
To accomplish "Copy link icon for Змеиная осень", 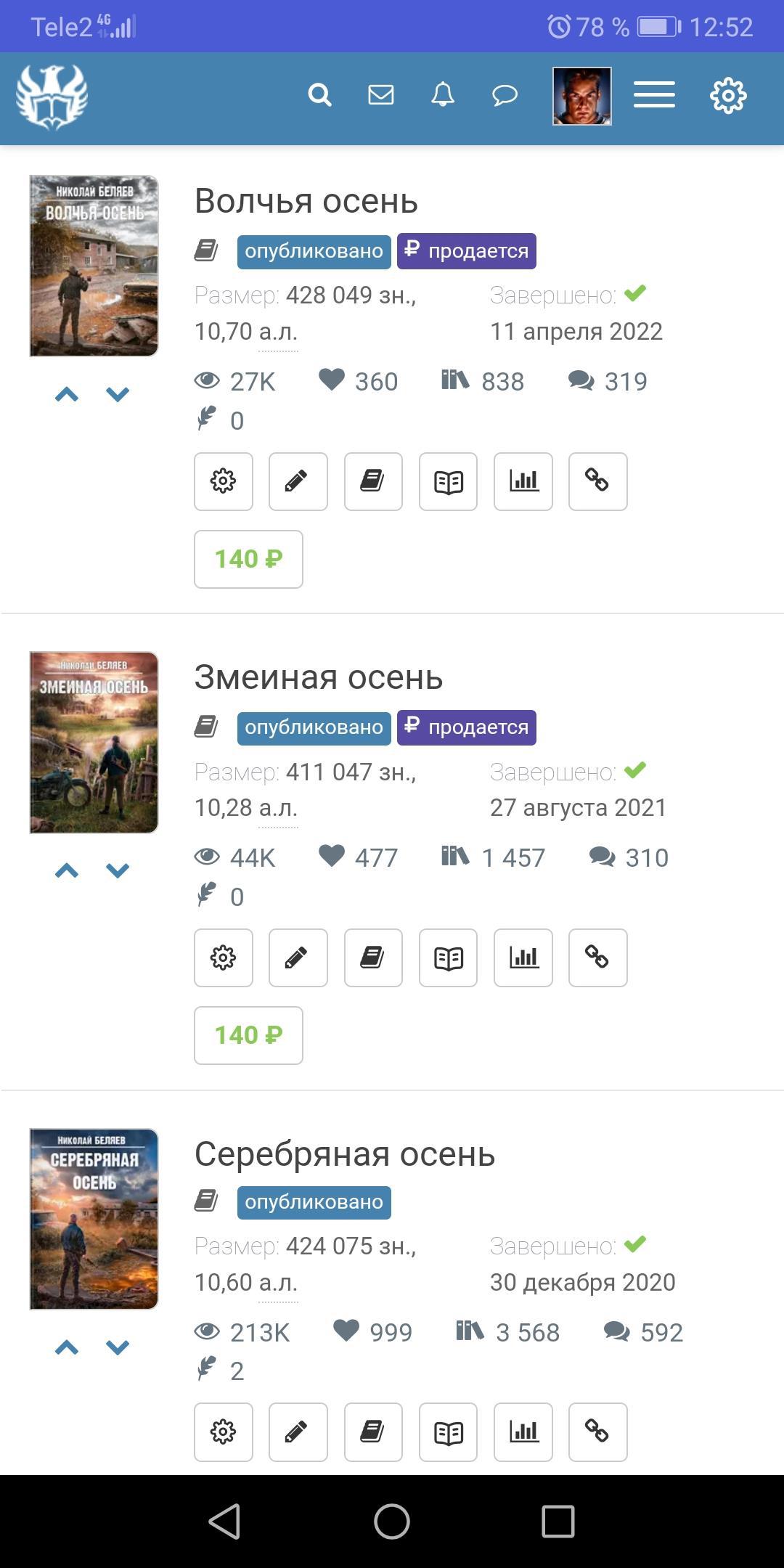I will tap(598, 957).
